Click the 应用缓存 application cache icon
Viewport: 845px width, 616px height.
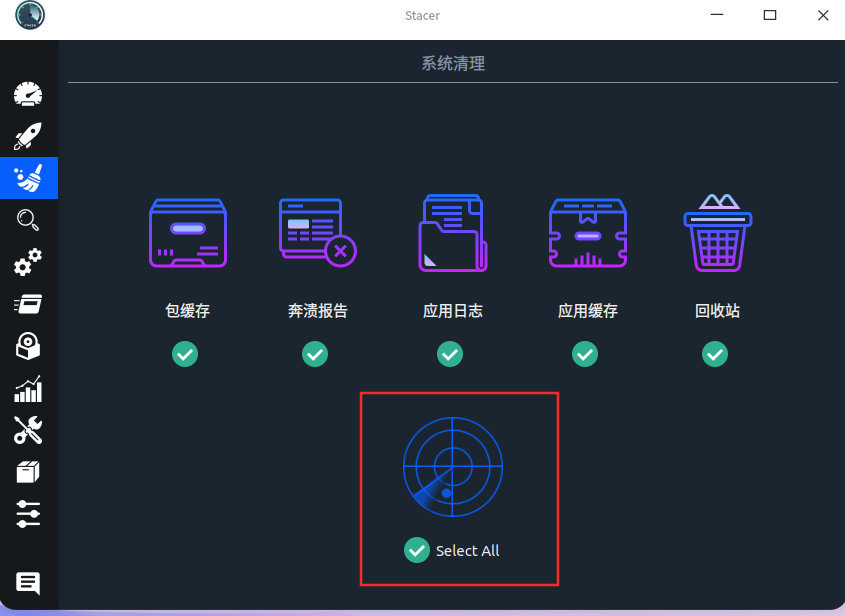coord(588,233)
